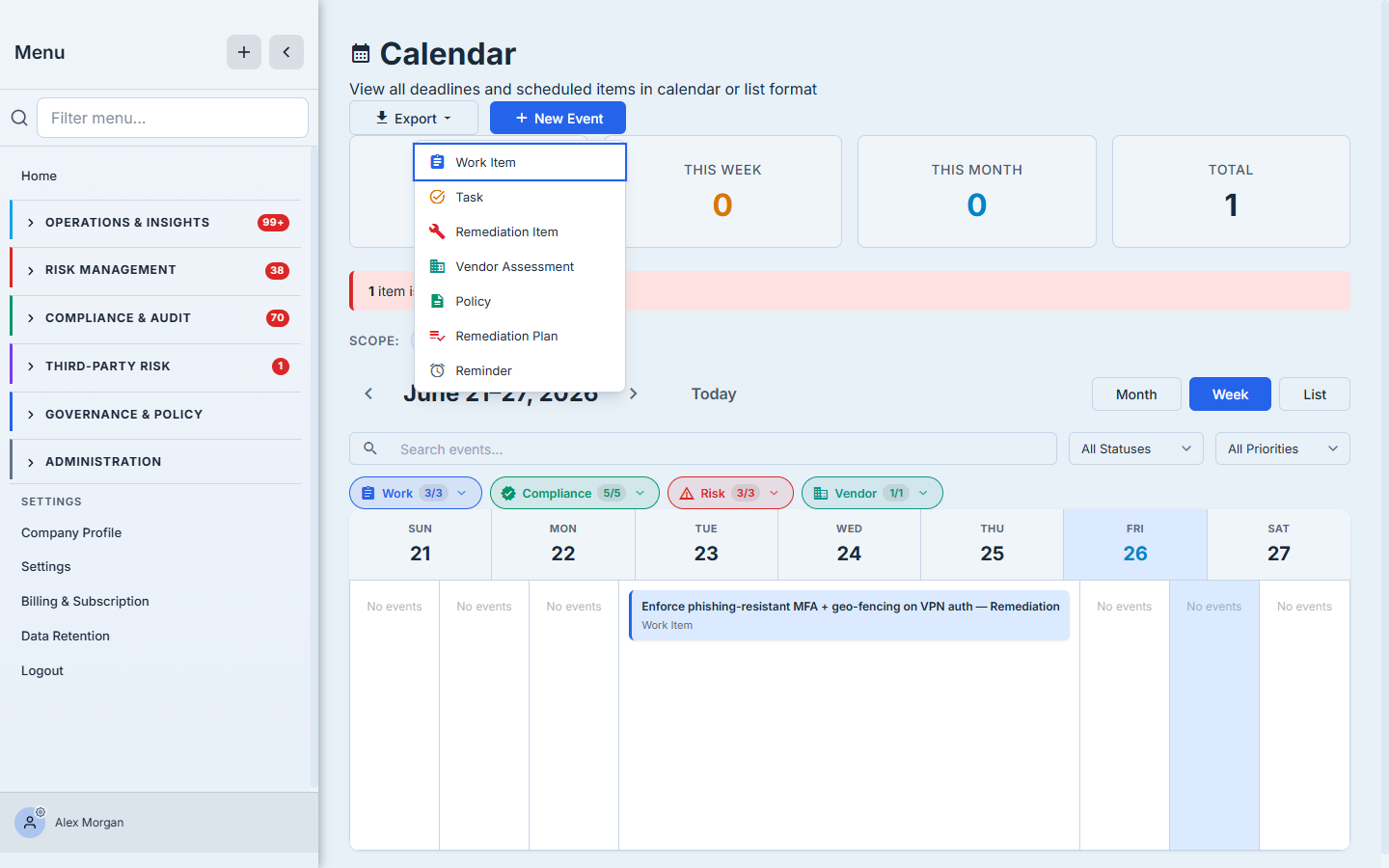The image size is (1389, 868).
Task: Click the Remediation Plan list icon
Action: click(x=437, y=336)
